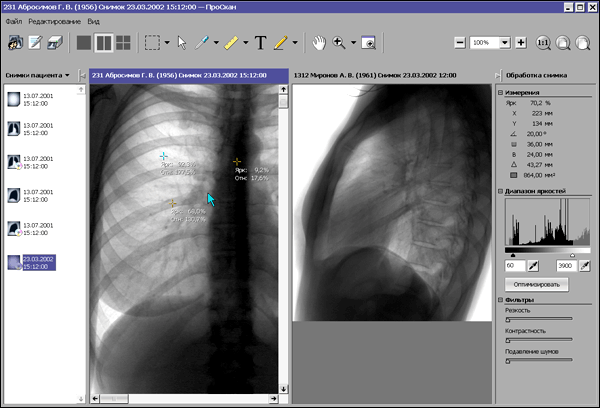Screen dimensions: 600x408
Task: Switch to two-pane side-by-side layout
Action: coord(104,43)
